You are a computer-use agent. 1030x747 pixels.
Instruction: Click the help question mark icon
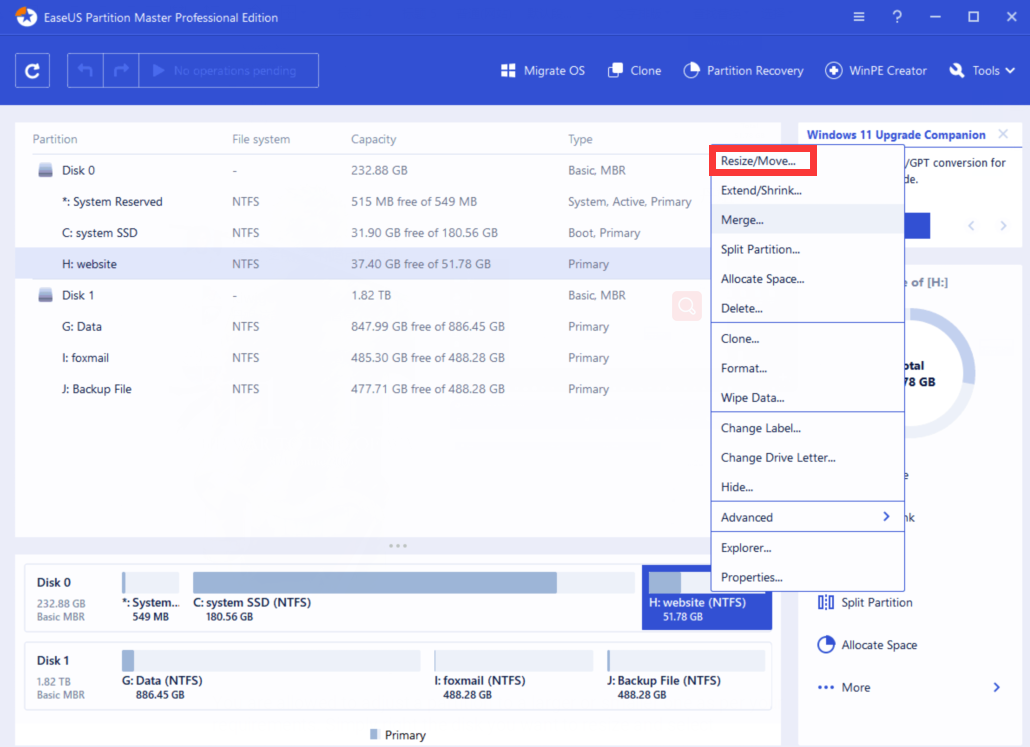pyautogui.click(x=896, y=16)
